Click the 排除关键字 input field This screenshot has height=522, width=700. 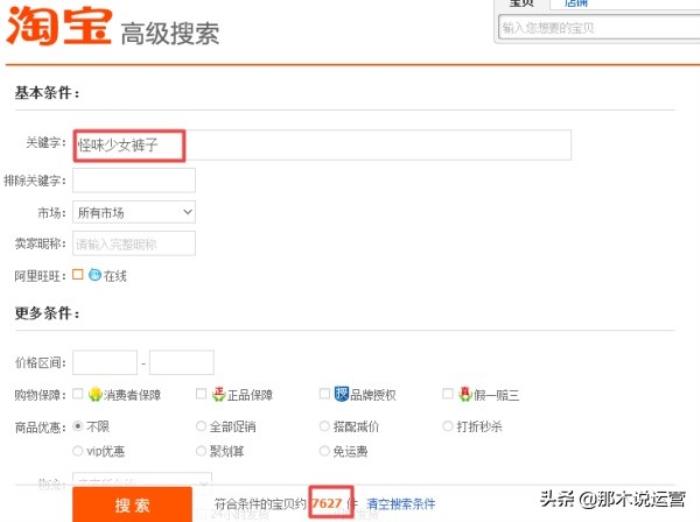tap(134, 180)
